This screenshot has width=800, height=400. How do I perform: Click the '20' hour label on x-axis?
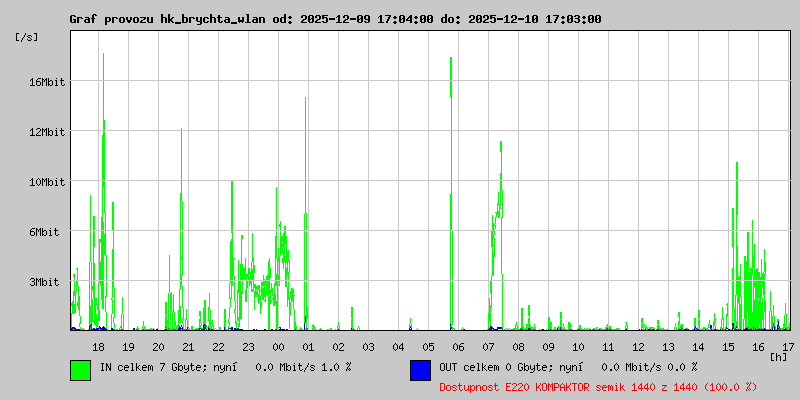[158, 347]
